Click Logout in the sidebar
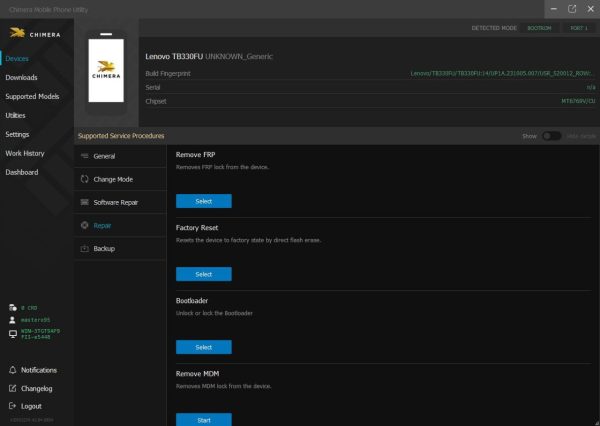 pos(31,406)
